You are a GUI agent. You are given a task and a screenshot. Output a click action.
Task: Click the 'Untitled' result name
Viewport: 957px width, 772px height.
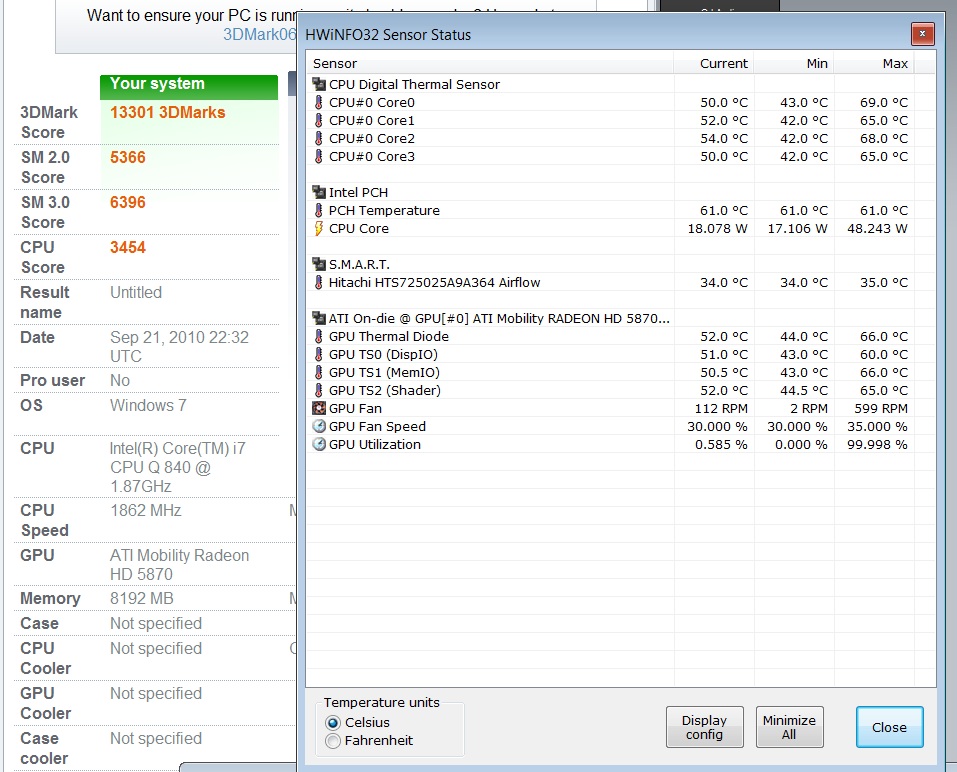click(136, 292)
